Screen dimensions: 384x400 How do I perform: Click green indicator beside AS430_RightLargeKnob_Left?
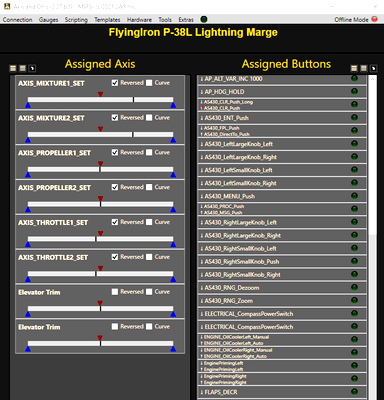(x=354, y=222)
